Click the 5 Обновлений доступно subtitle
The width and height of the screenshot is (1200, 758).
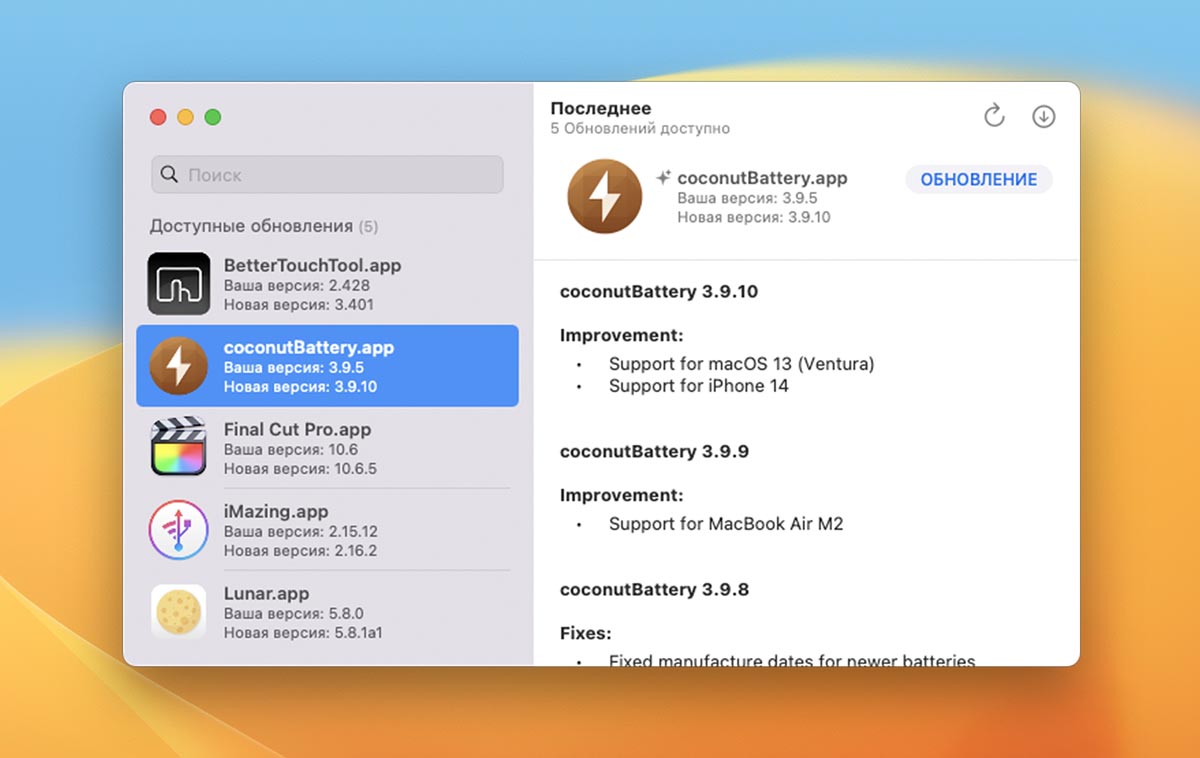(640, 129)
